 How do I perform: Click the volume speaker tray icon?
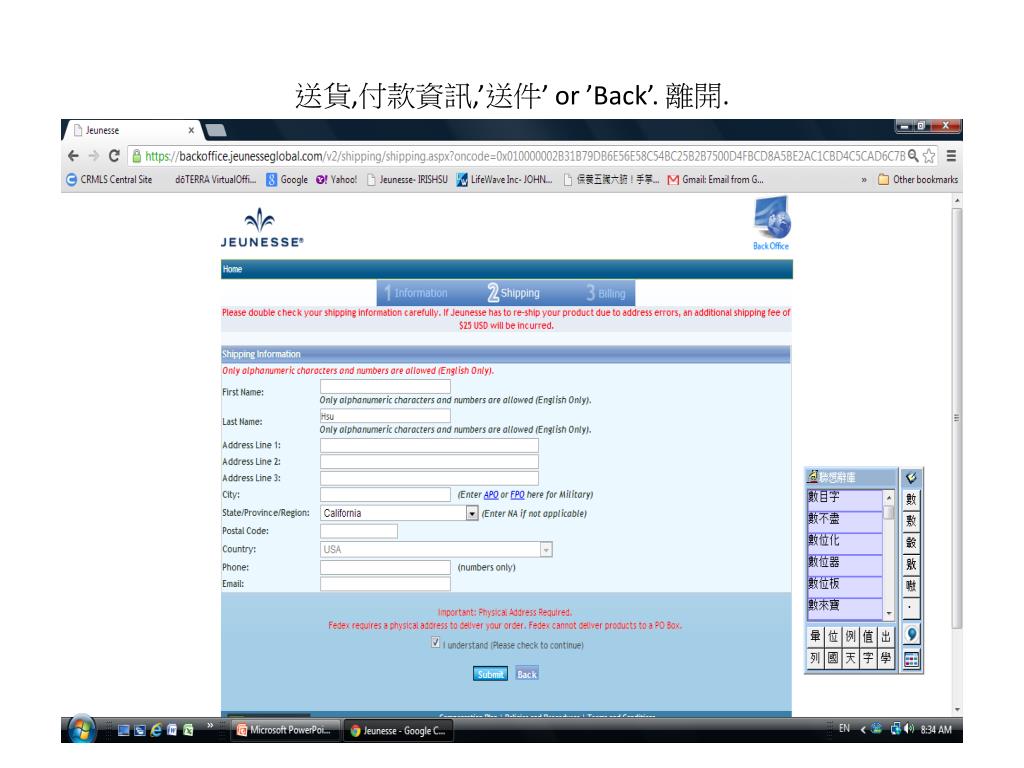point(910,729)
